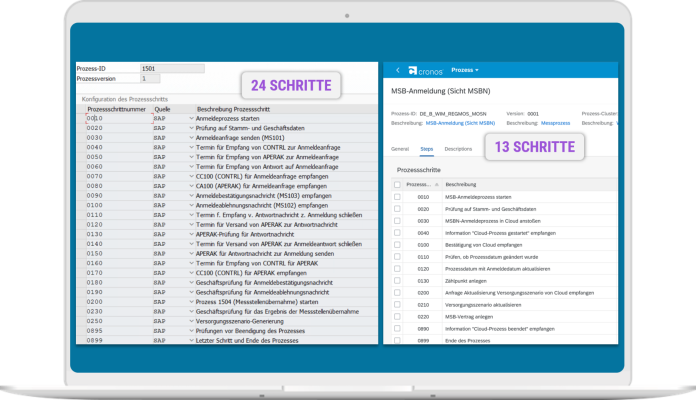Open the Quelle dropdown for step 0070
Screen dimensions: 696x400
point(191,176)
